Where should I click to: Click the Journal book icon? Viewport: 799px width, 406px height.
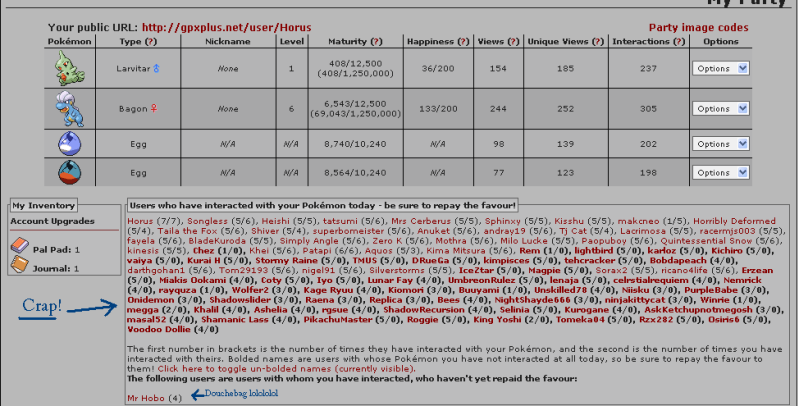pyautogui.click(x=19, y=265)
